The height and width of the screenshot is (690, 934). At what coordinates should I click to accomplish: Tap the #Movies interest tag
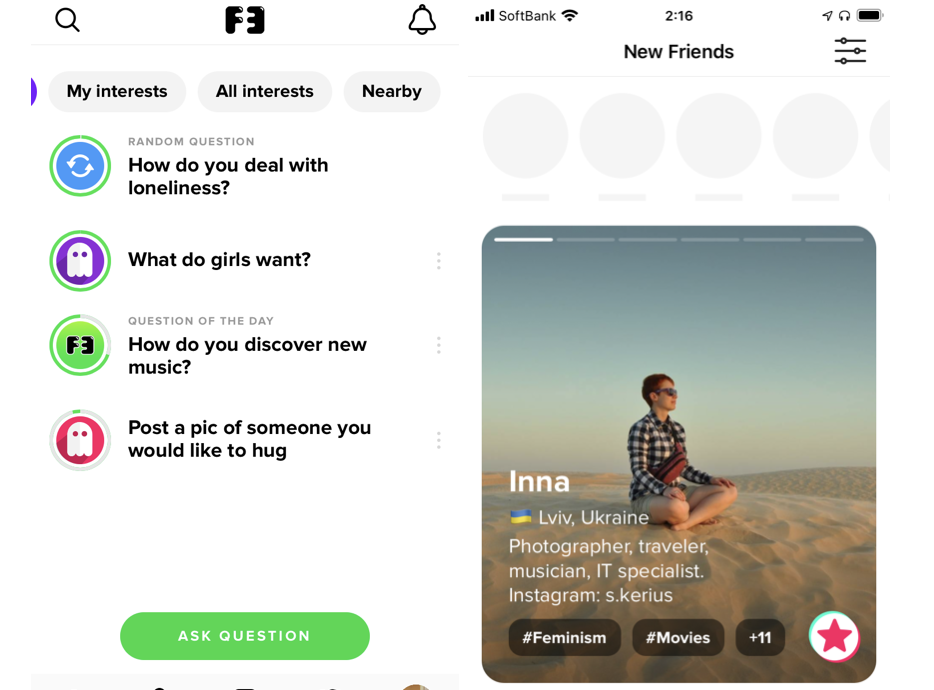[678, 638]
